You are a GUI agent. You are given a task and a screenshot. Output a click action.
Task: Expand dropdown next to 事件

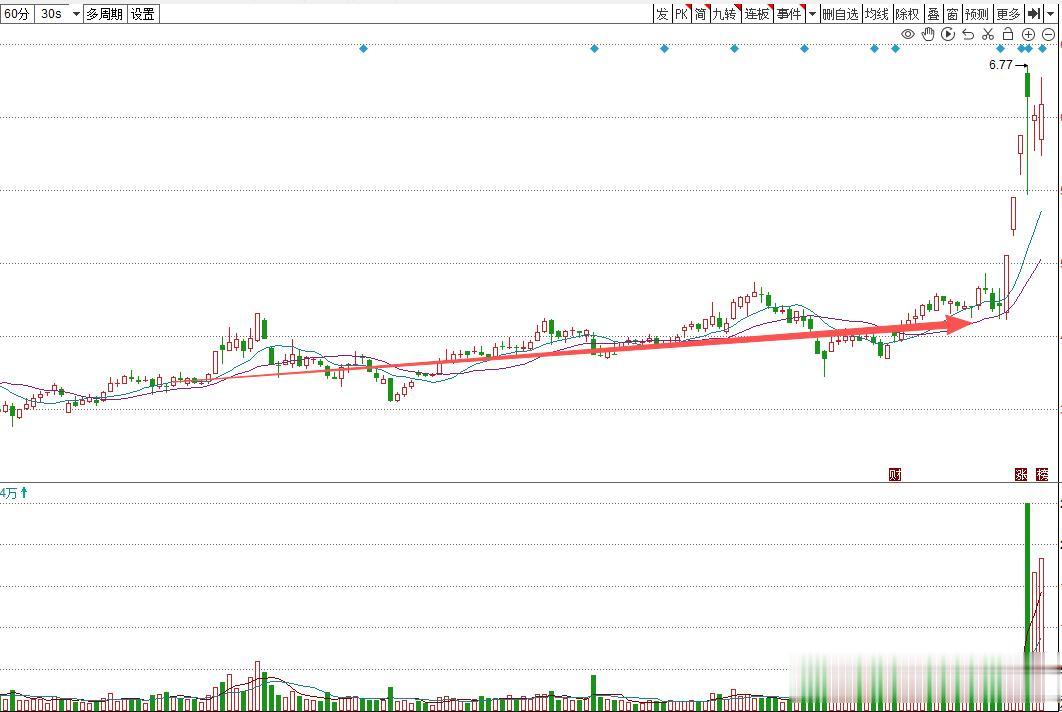[x=812, y=14]
